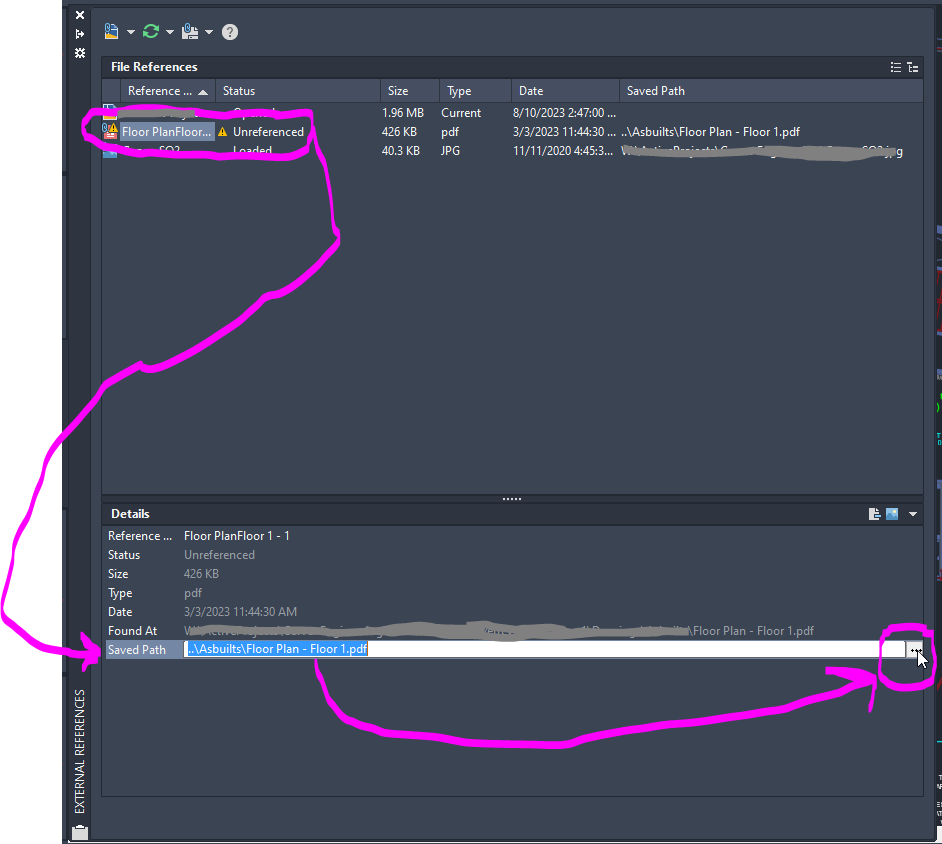
Task: Open Help via the question mark icon
Action: tap(229, 31)
